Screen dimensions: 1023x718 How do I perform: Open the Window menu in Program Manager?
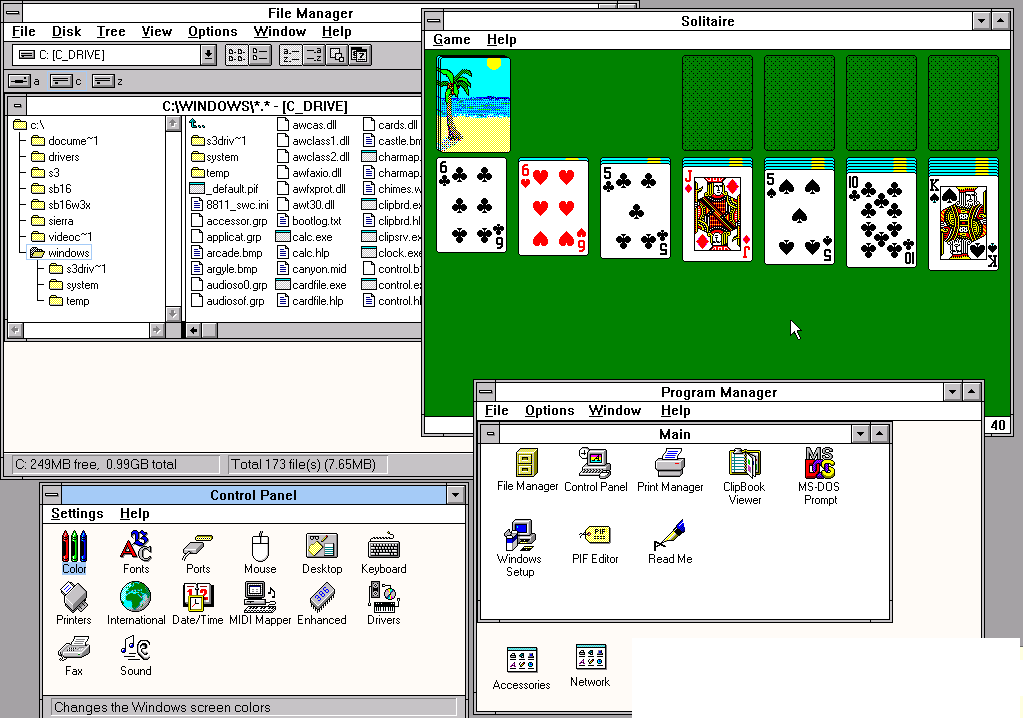(x=615, y=410)
